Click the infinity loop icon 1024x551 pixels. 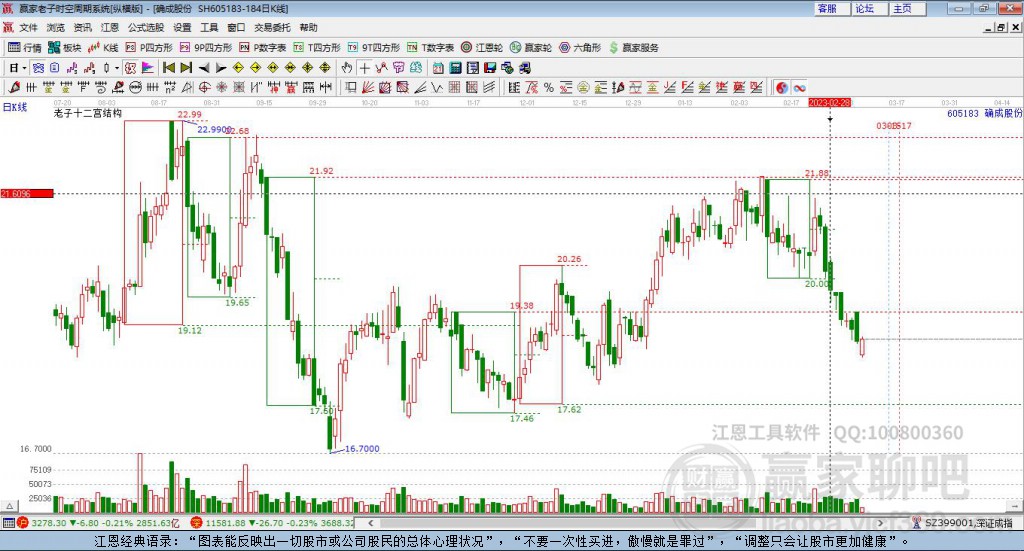799,87
